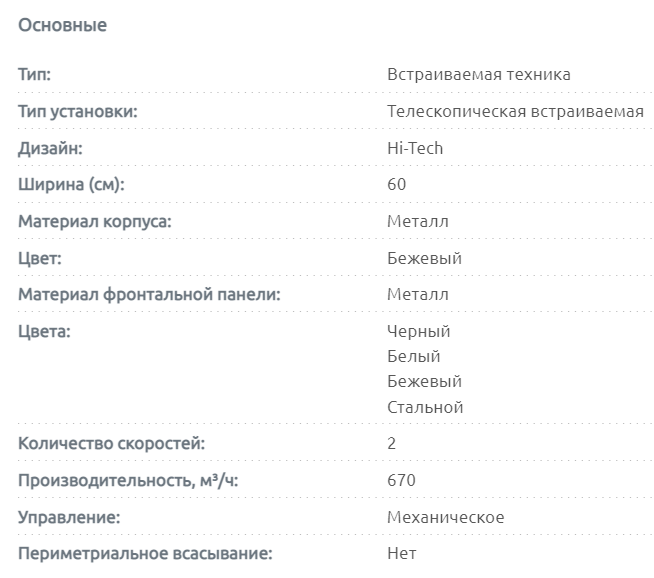This screenshot has height=578, width=654.
Task: Click the "Материал фронтальной панели:" label
Action: click(149, 294)
